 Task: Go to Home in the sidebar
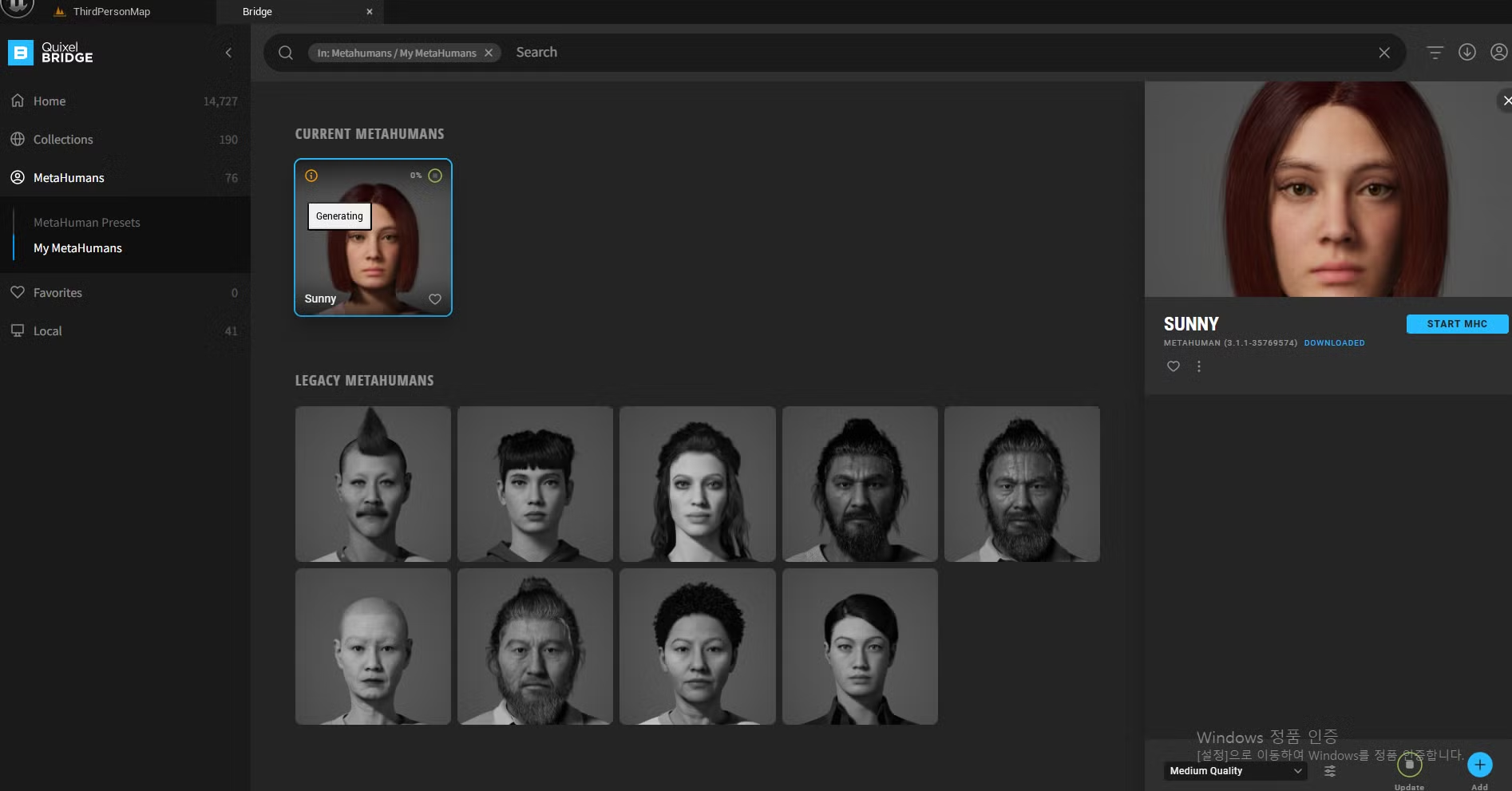(125, 101)
